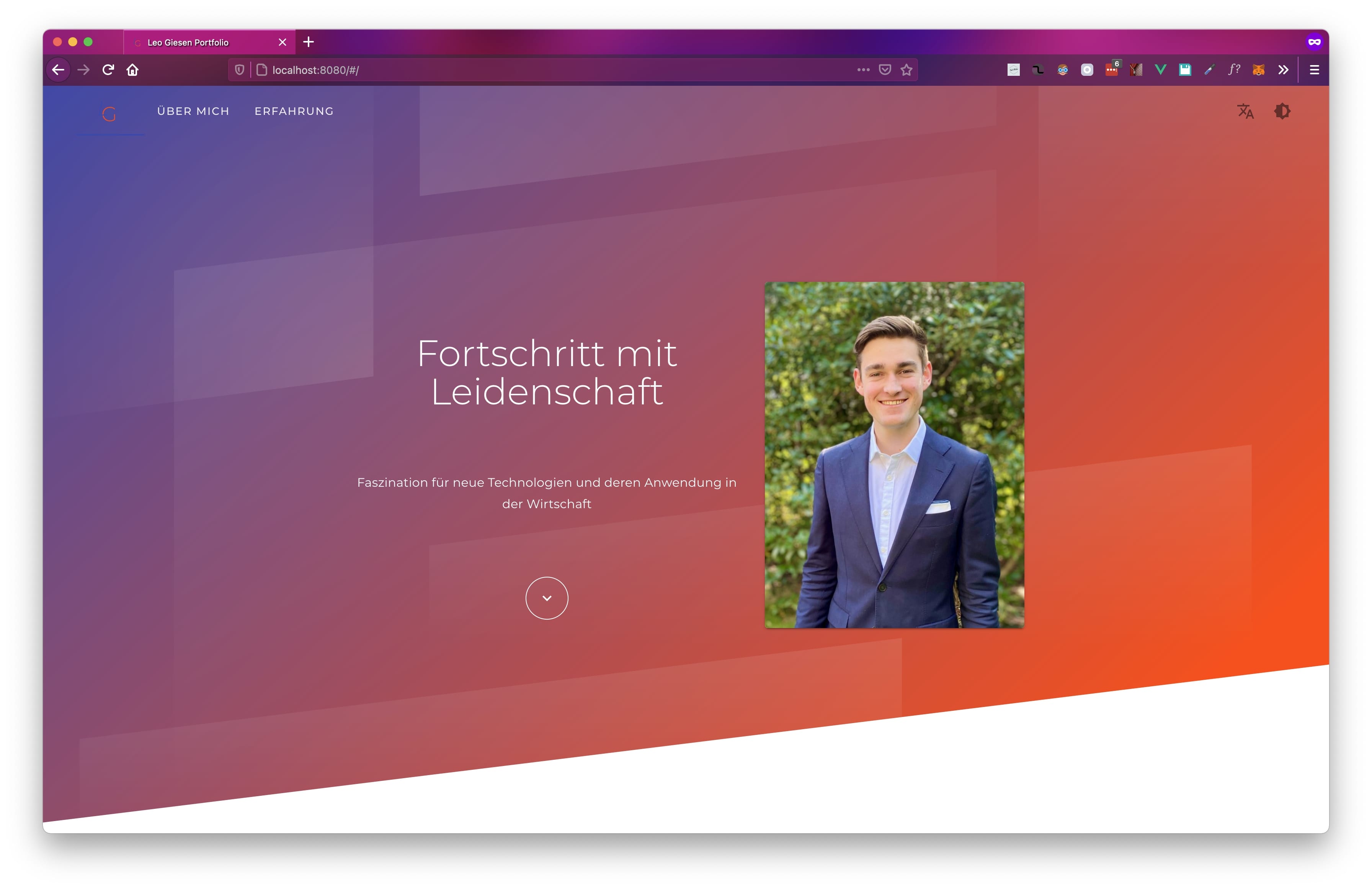Select the Leo Giesen Portfolio tab
The image size is (1372, 890).
pos(209,42)
